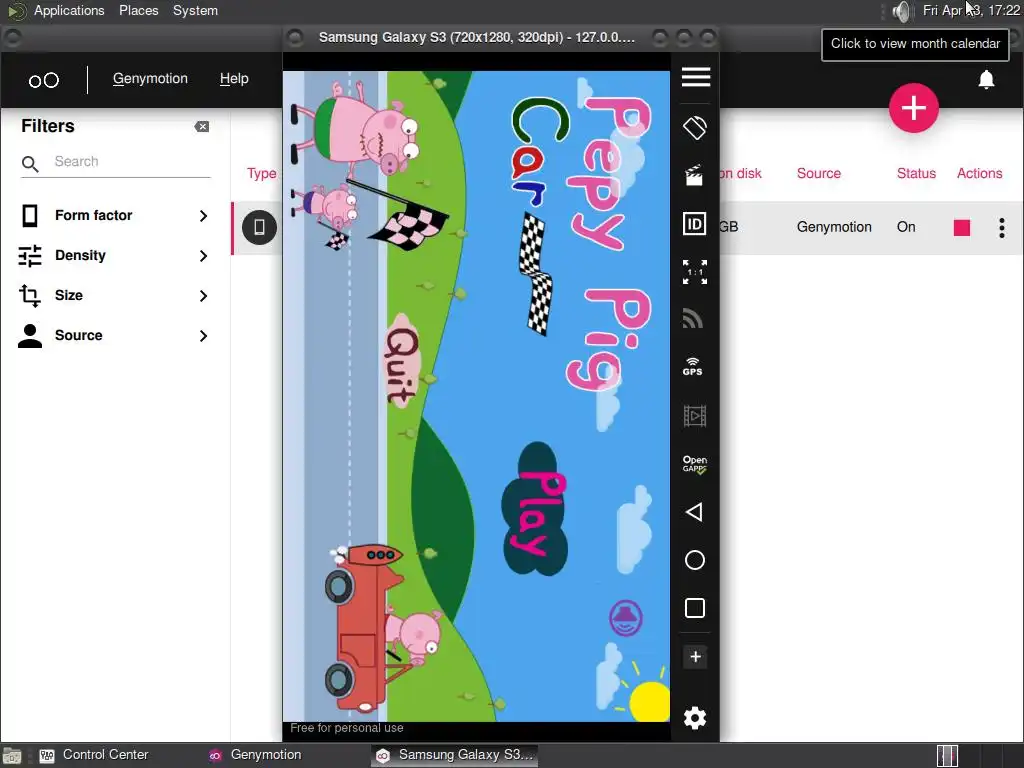Open the Genymotion menu
This screenshot has height=768, width=1024.
150,79
